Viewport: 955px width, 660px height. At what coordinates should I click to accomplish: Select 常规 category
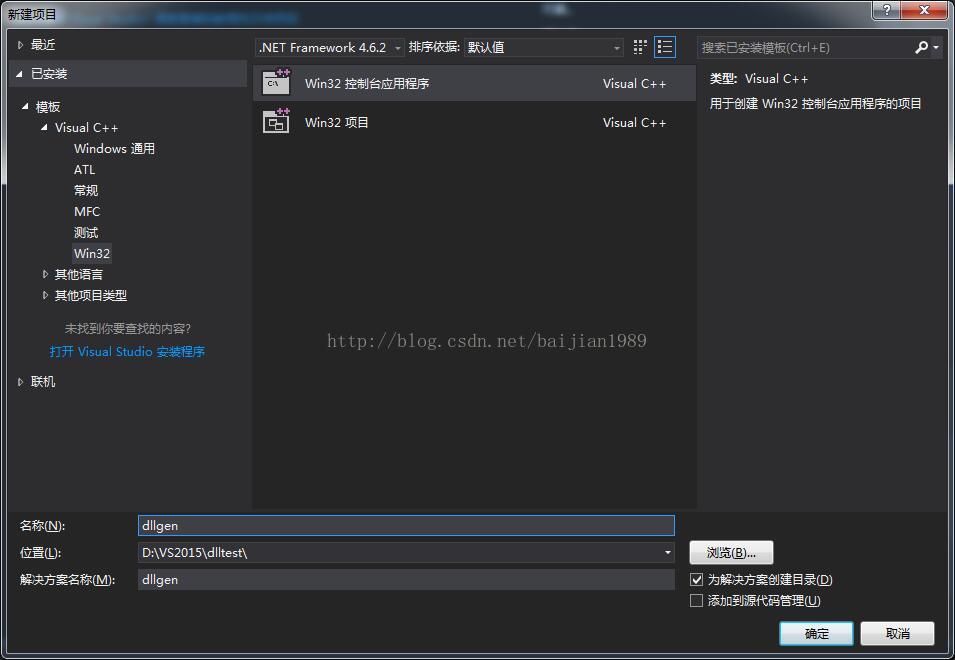point(86,191)
